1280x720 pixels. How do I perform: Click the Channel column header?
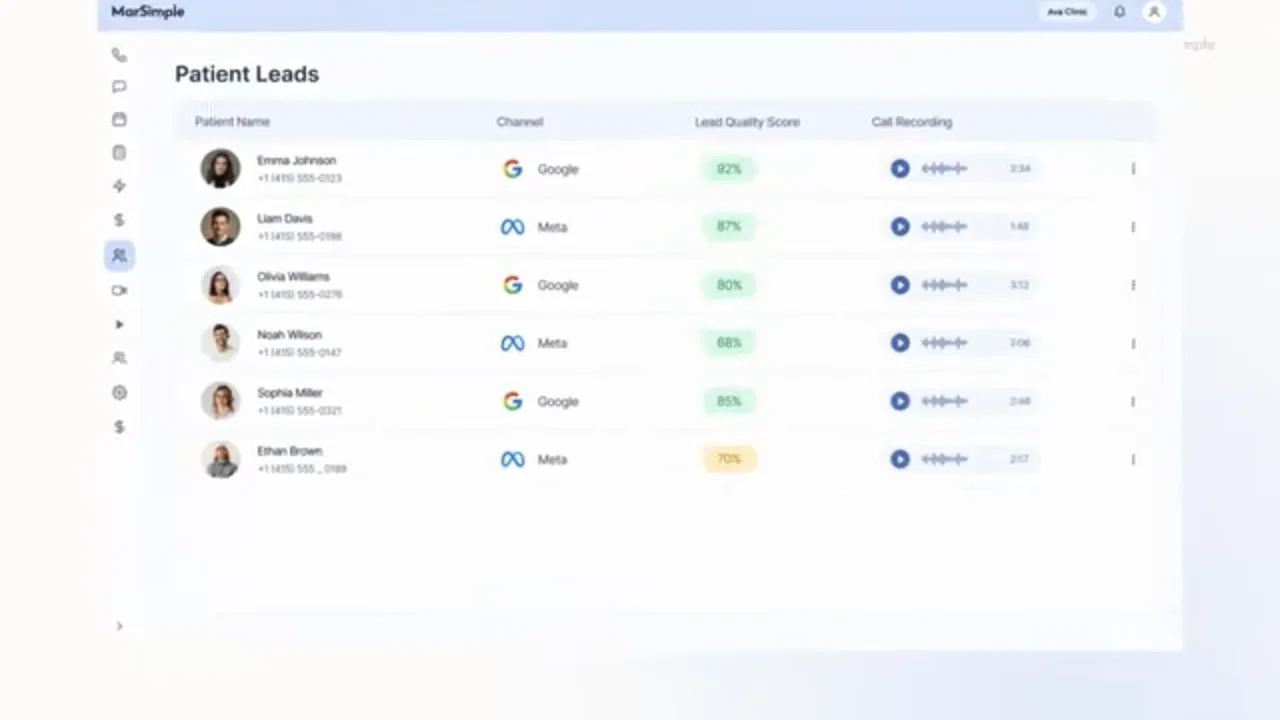(x=520, y=122)
